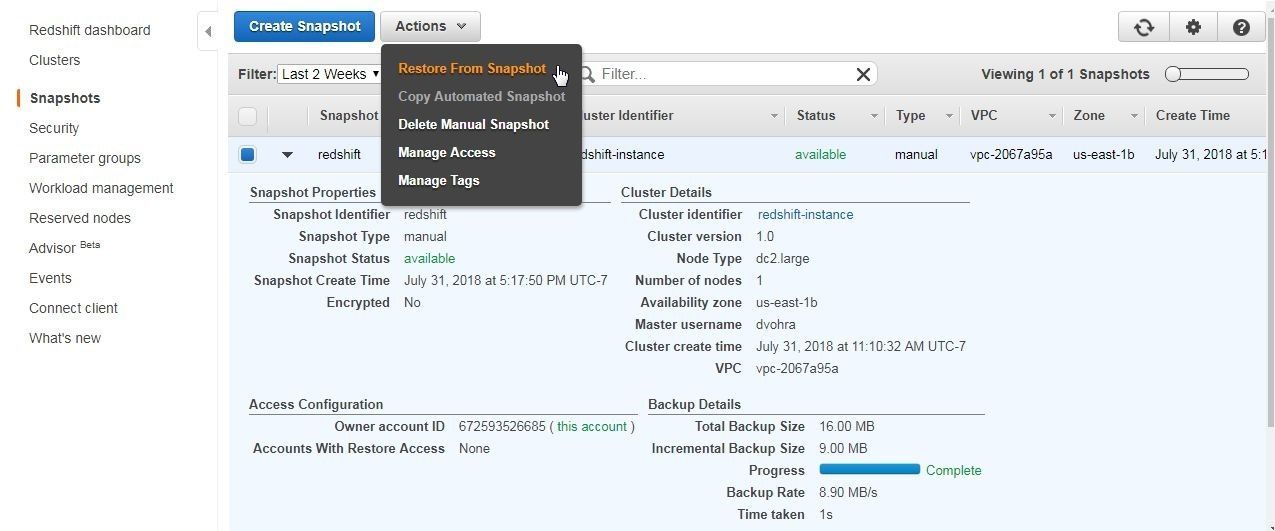Screen dimensions: 1275x531
Task: Select Manage Tags from Actions menu
Action: (x=439, y=181)
